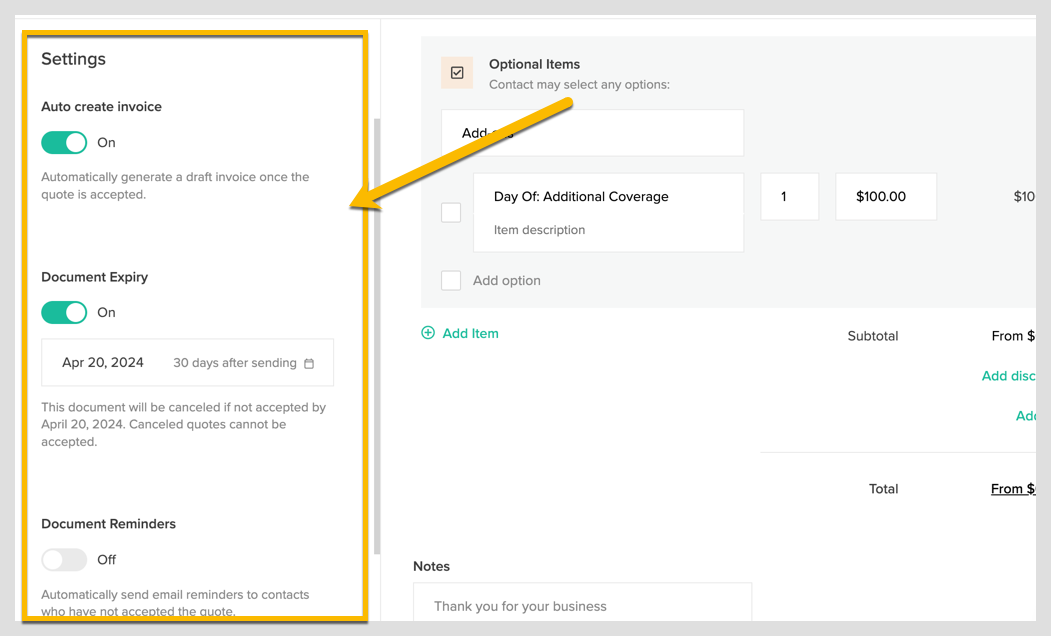Click the Notes text box
This screenshot has width=1051, height=636.
(x=582, y=606)
